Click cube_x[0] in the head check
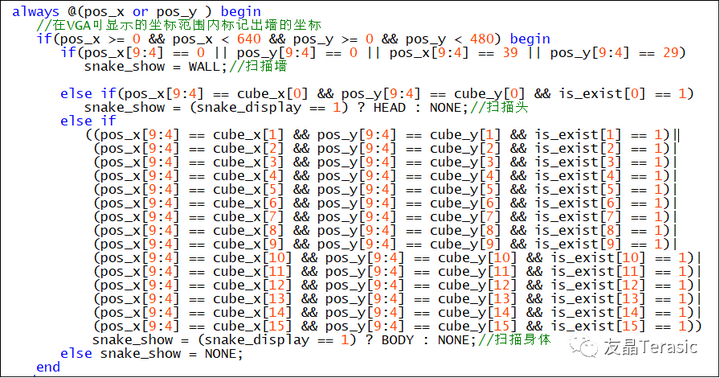720x378 pixels. pyautogui.click(x=273, y=94)
